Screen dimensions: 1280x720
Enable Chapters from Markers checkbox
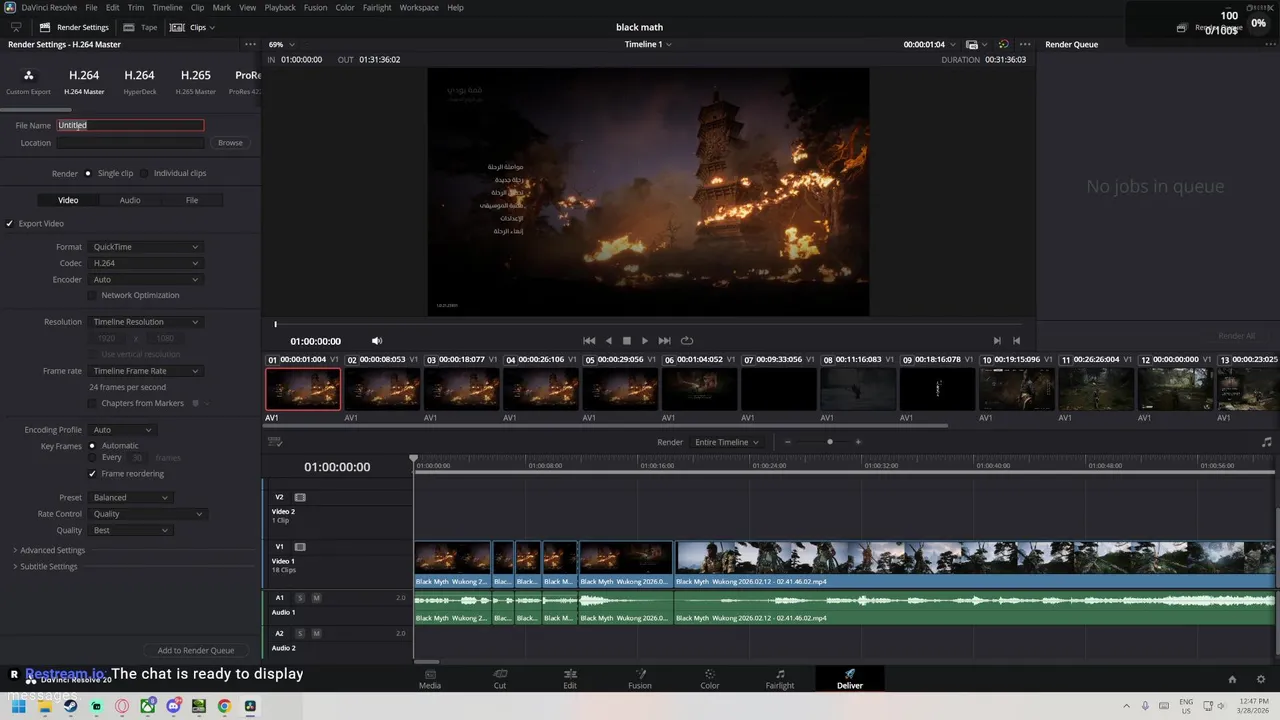[92, 403]
